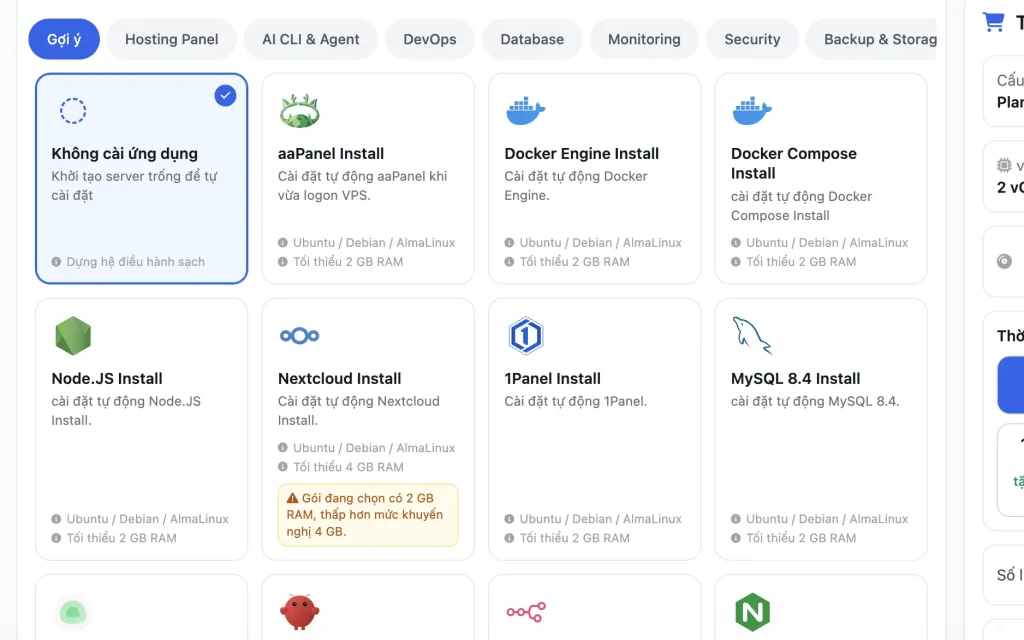Select the Không cài ứng dụng card title
1024x640 pixels.
[x=125, y=153]
